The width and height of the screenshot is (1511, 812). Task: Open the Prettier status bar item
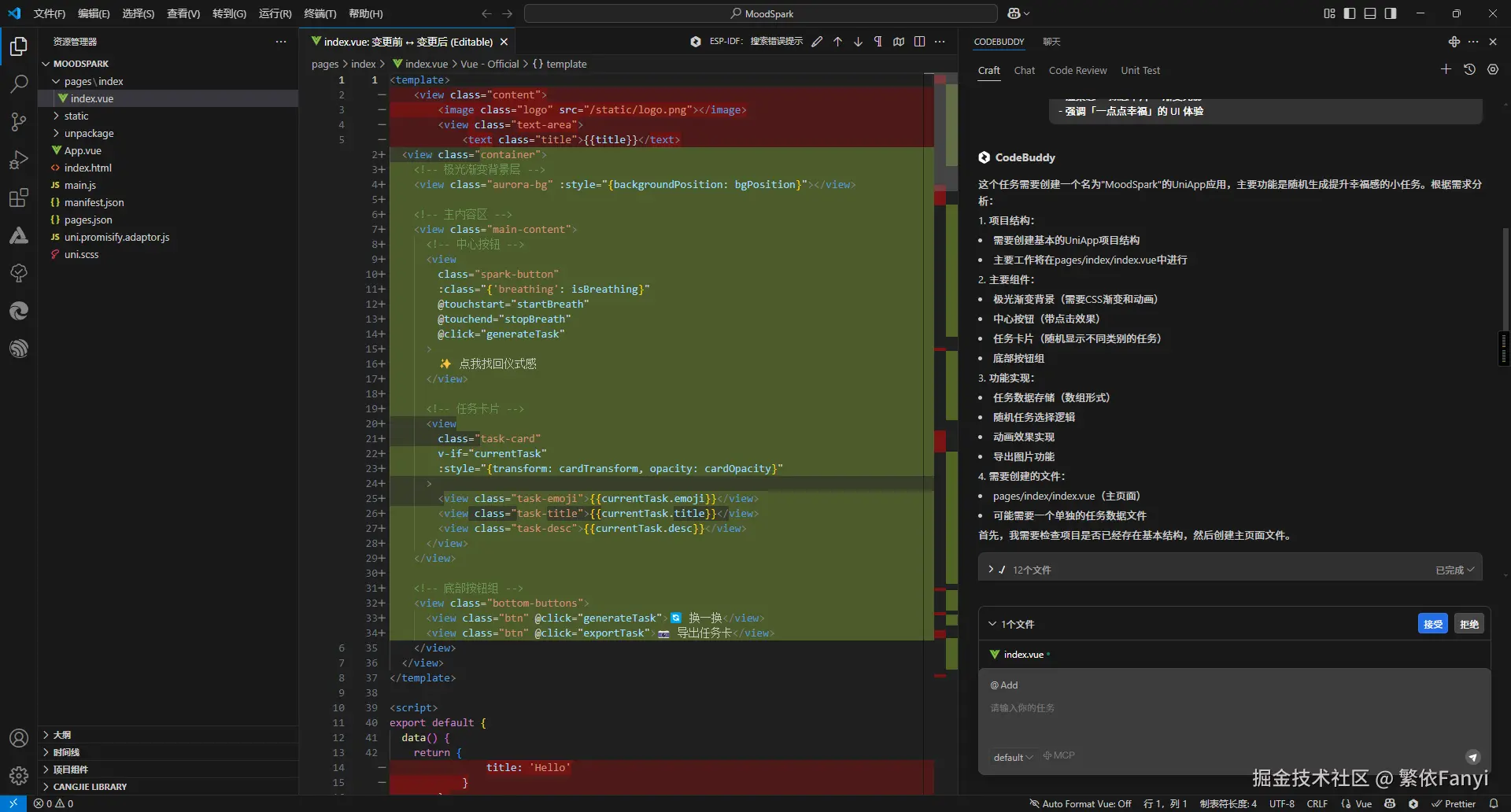pos(1454,804)
